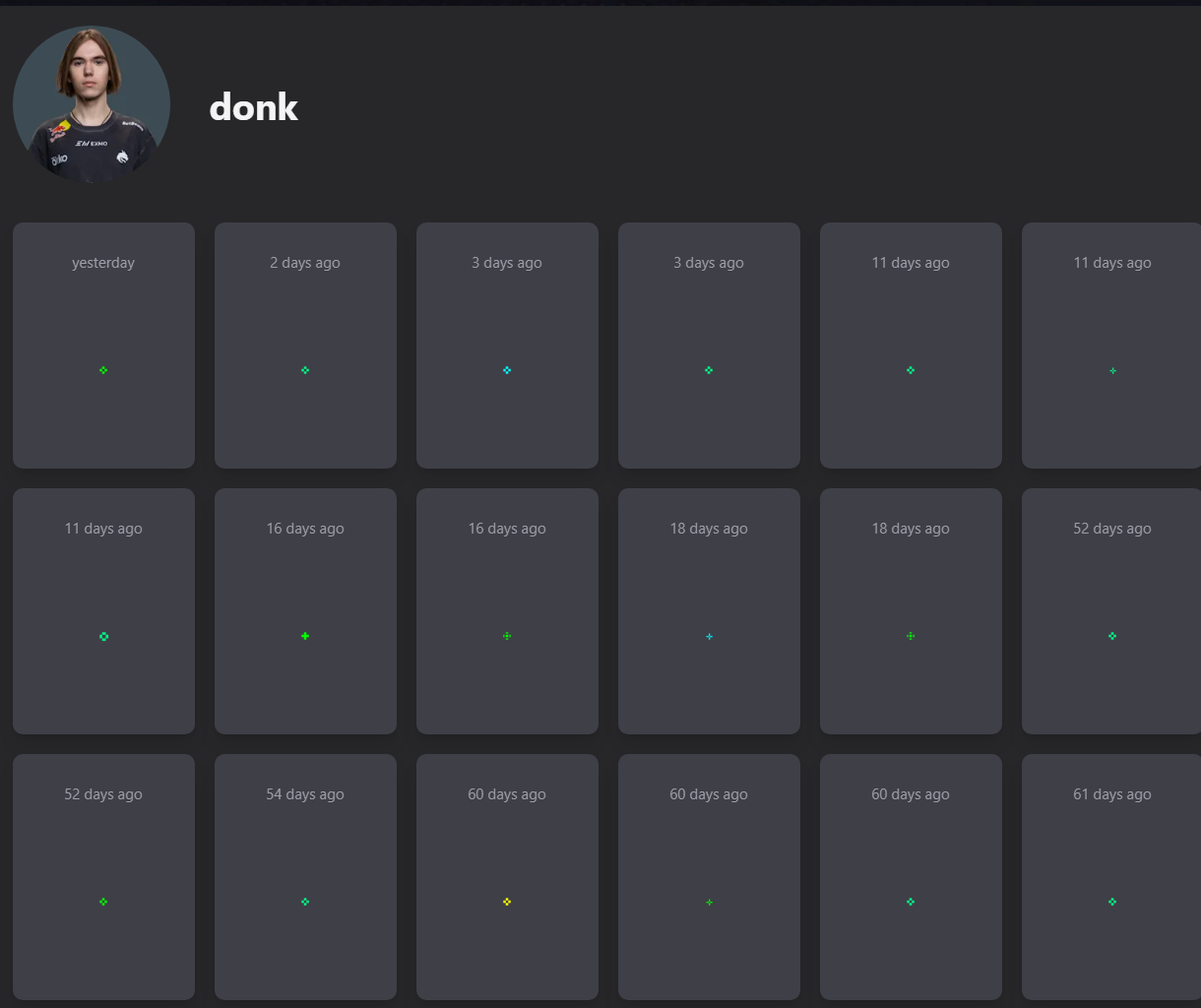
Task: Open donk's profile avatar photo
Action: 92,103
